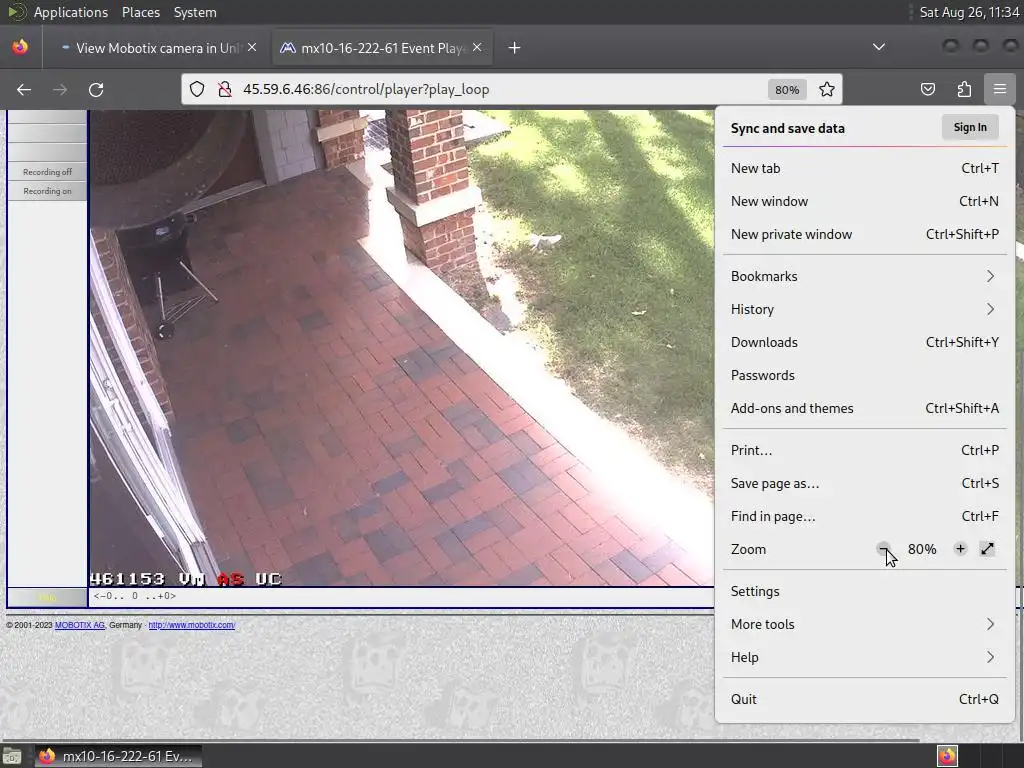Open a New private window
This screenshot has height=768, width=1024.
pos(865,234)
